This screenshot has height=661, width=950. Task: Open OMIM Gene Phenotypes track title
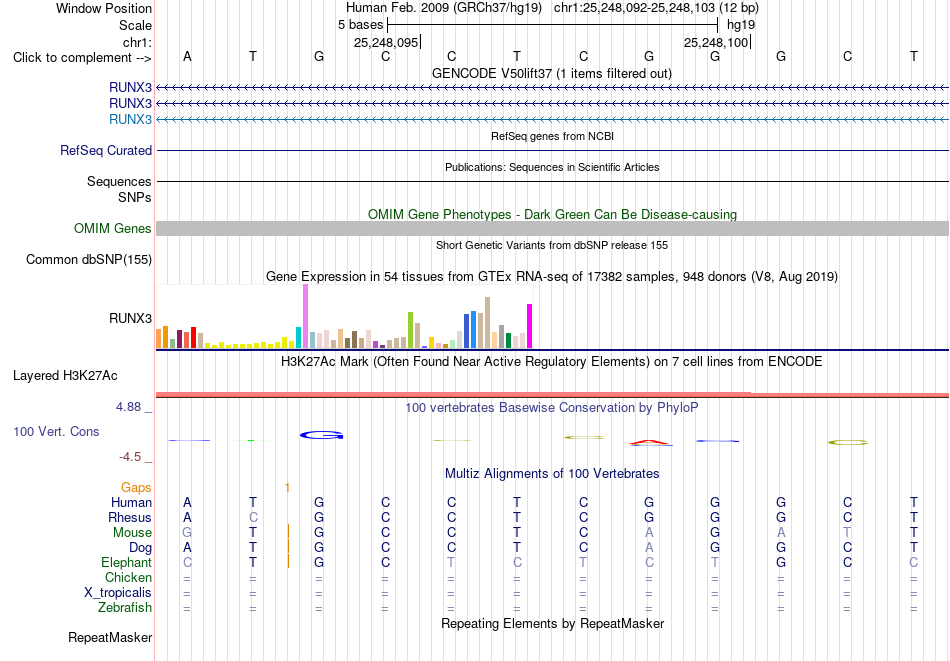click(x=552, y=214)
